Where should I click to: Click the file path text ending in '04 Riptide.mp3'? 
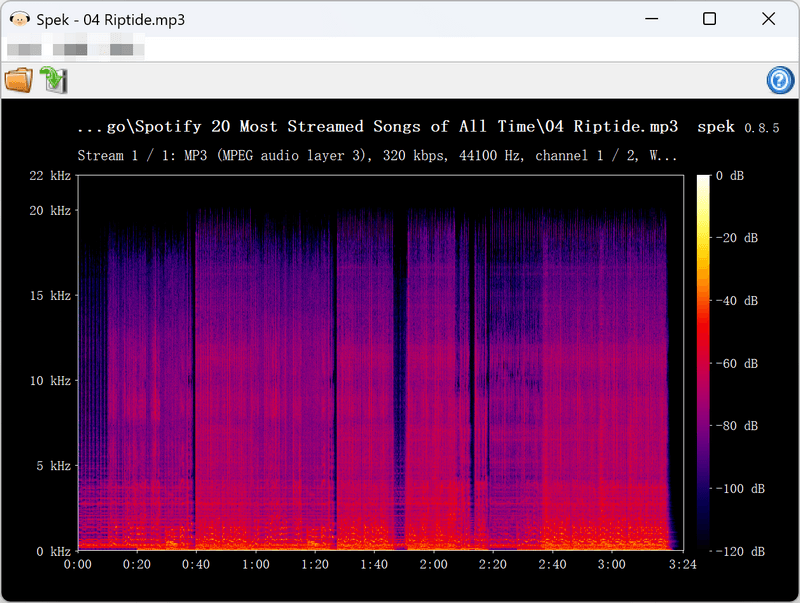(x=378, y=127)
